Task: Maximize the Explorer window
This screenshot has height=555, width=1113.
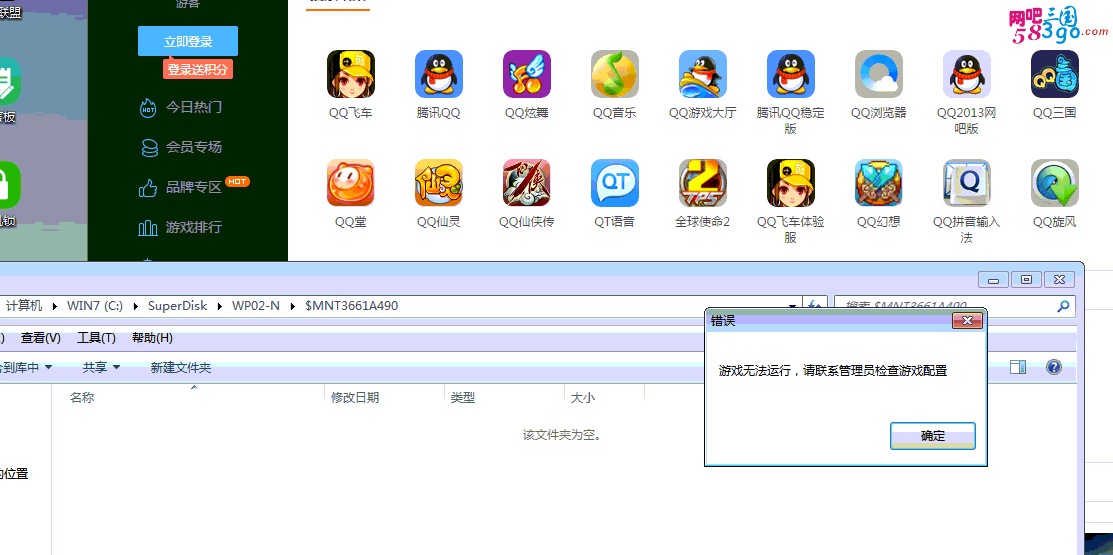Action: point(1026,280)
